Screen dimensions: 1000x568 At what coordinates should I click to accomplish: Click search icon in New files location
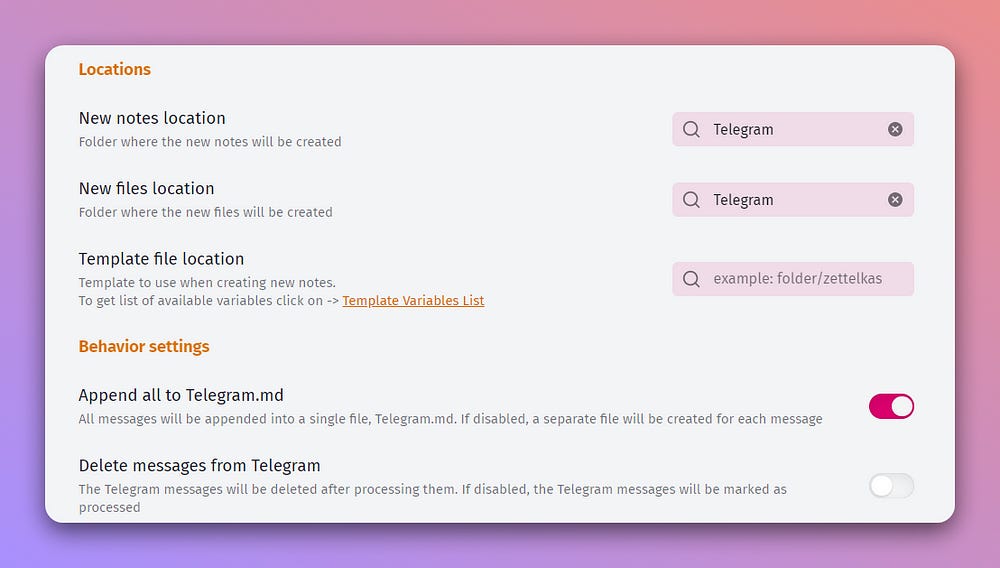point(691,200)
